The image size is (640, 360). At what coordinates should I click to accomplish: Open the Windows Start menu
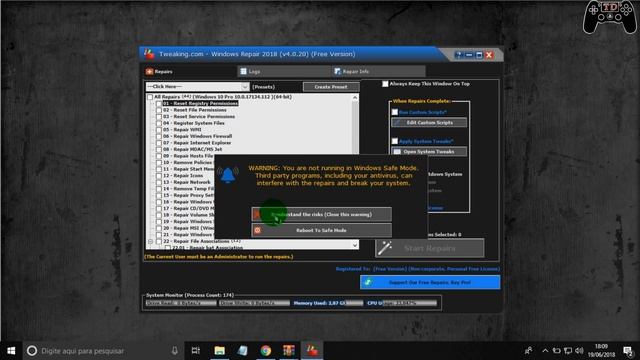pos(11,351)
